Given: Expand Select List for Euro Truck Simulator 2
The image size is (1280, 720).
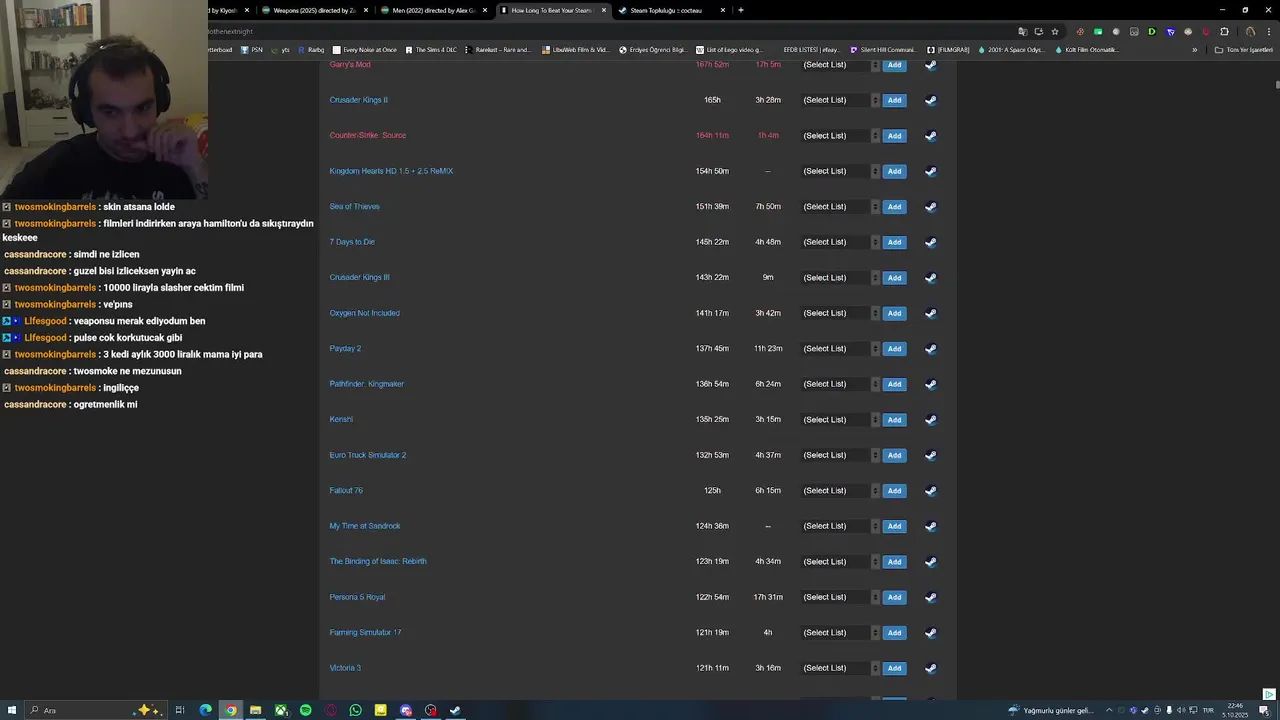Looking at the screenshot, I should click(x=840, y=455).
